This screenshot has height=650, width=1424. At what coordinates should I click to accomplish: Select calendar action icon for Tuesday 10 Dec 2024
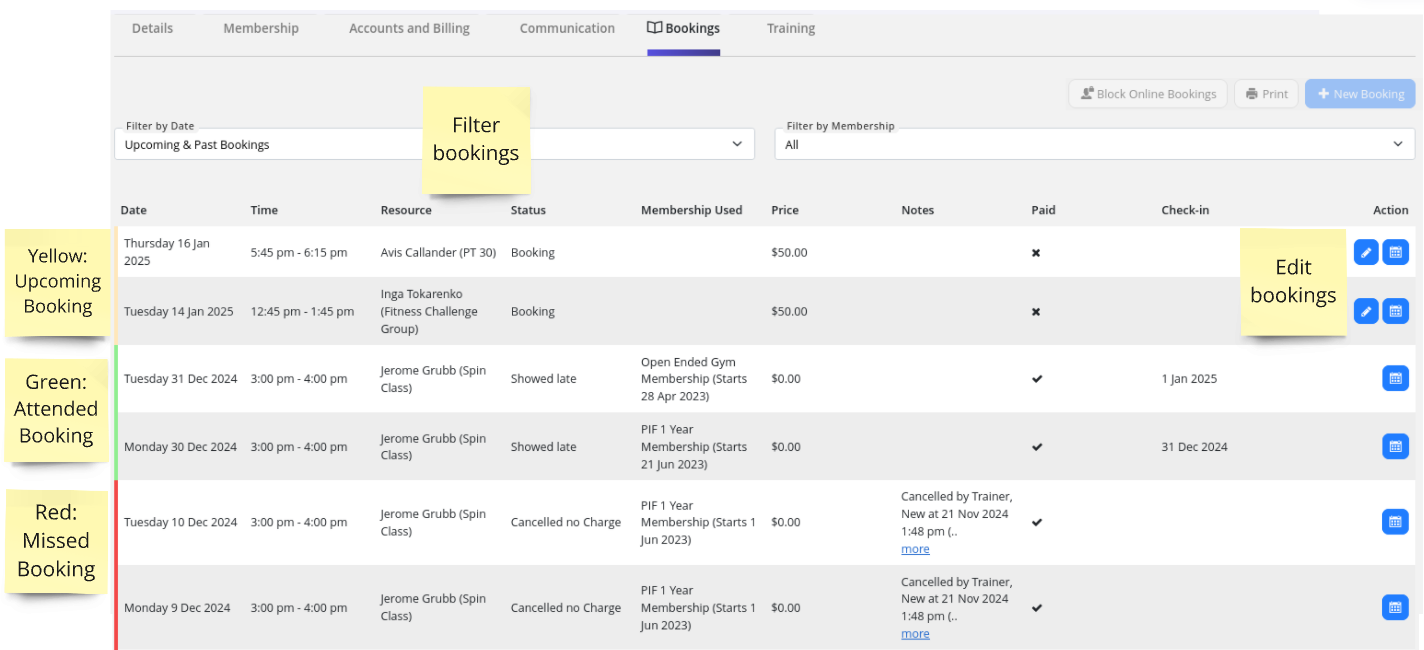click(1396, 522)
